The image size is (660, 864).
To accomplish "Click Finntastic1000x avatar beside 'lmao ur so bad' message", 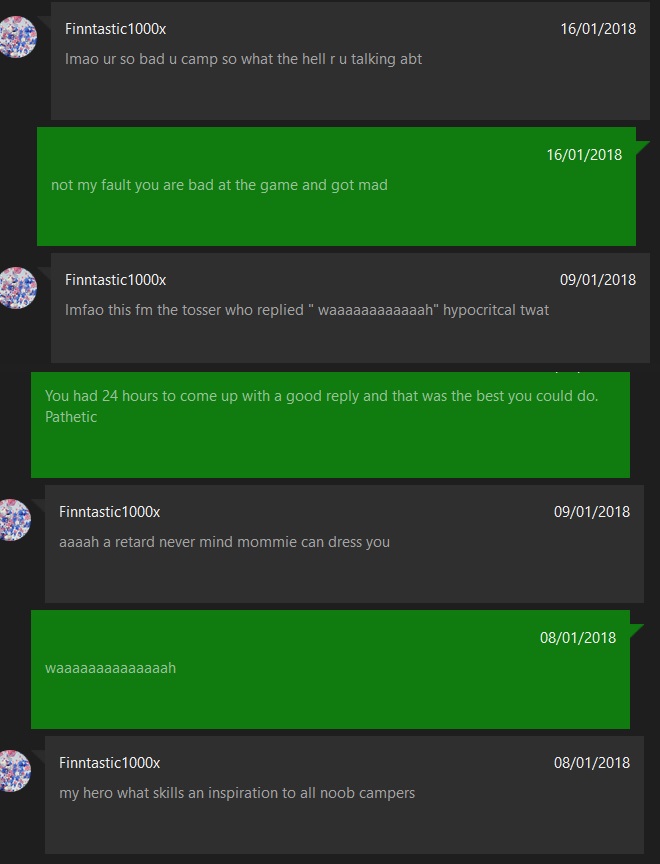I will coord(17,37).
